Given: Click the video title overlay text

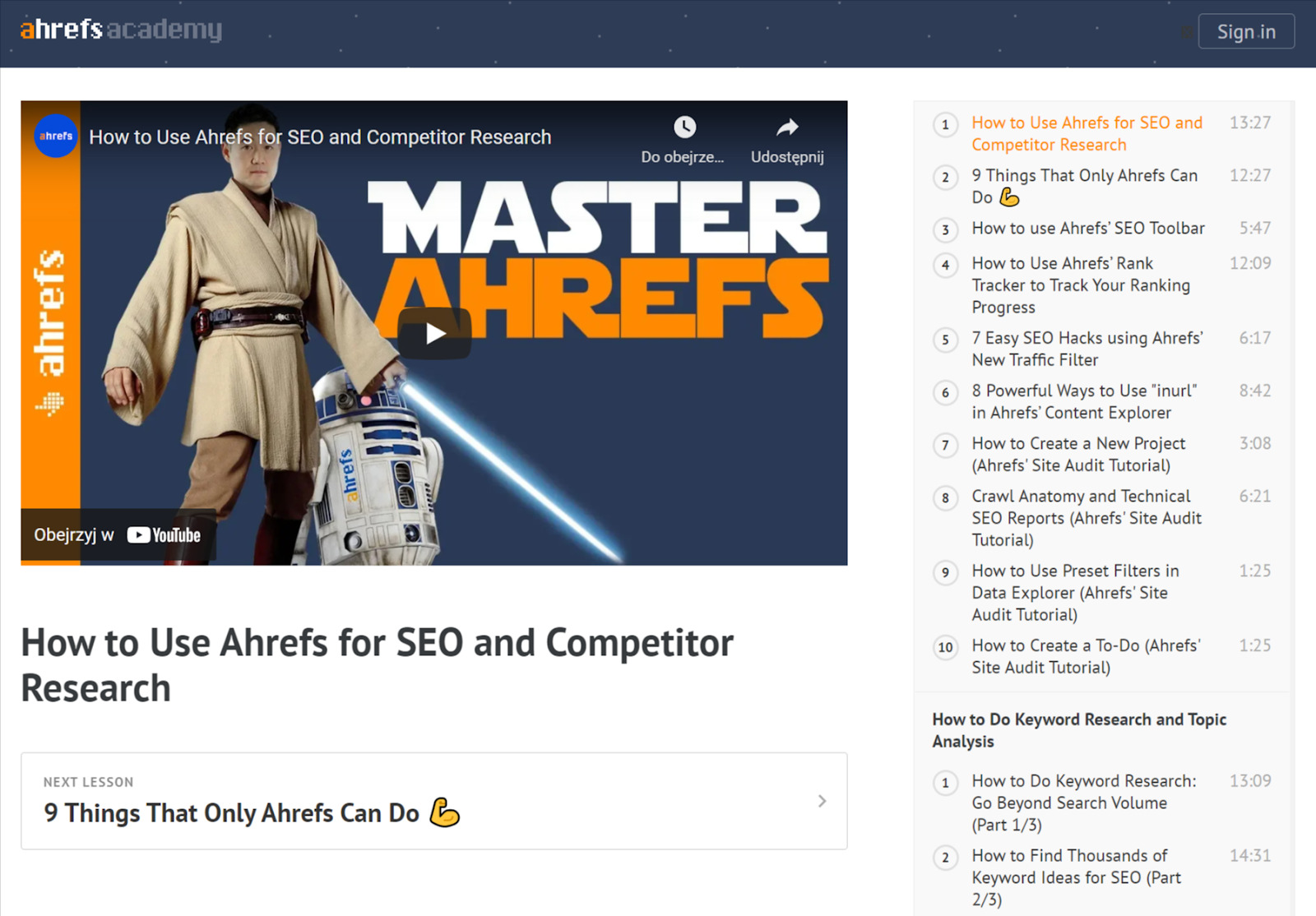Looking at the screenshot, I should point(320,136).
